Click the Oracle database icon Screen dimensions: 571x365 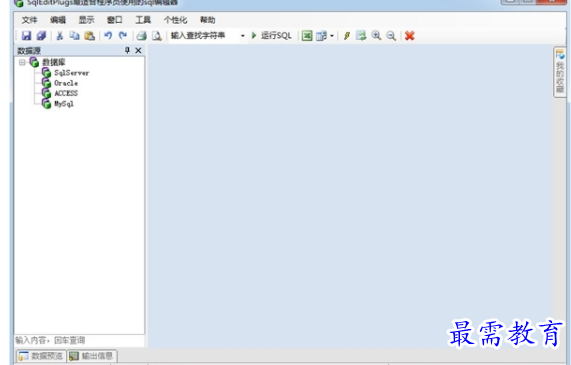click(x=46, y=83)
